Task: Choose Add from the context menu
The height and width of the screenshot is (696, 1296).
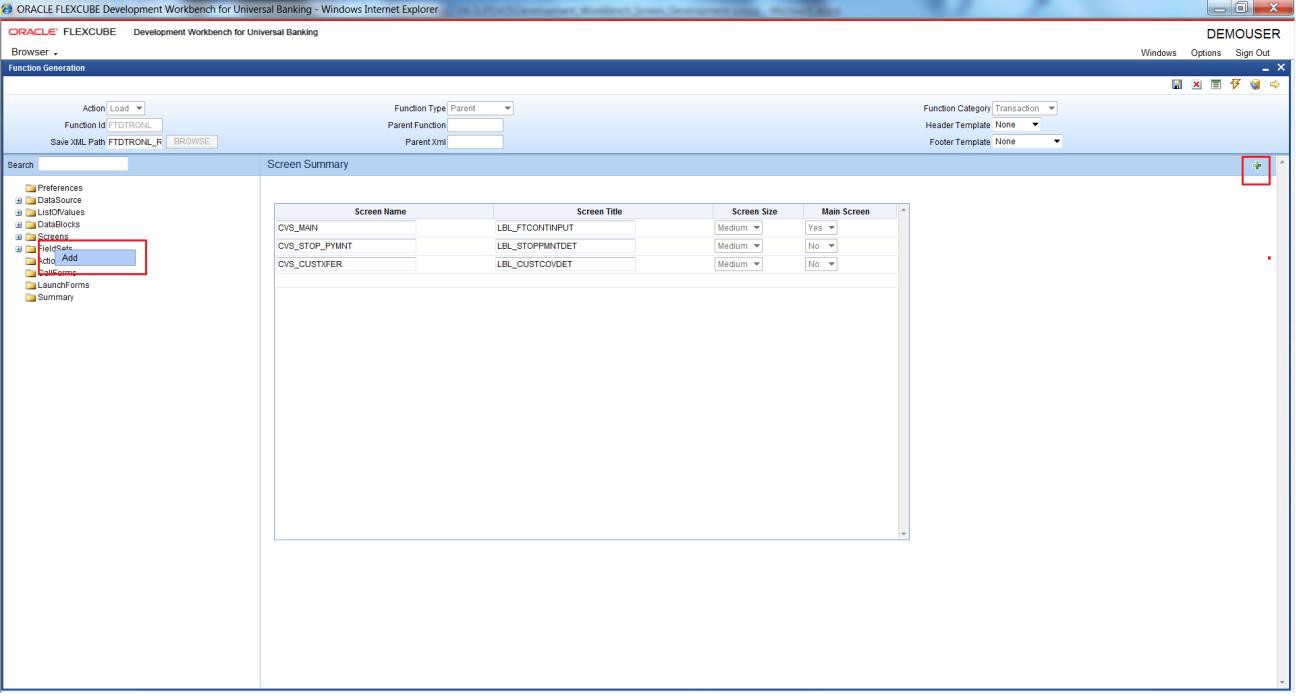Action: point(95,258)
